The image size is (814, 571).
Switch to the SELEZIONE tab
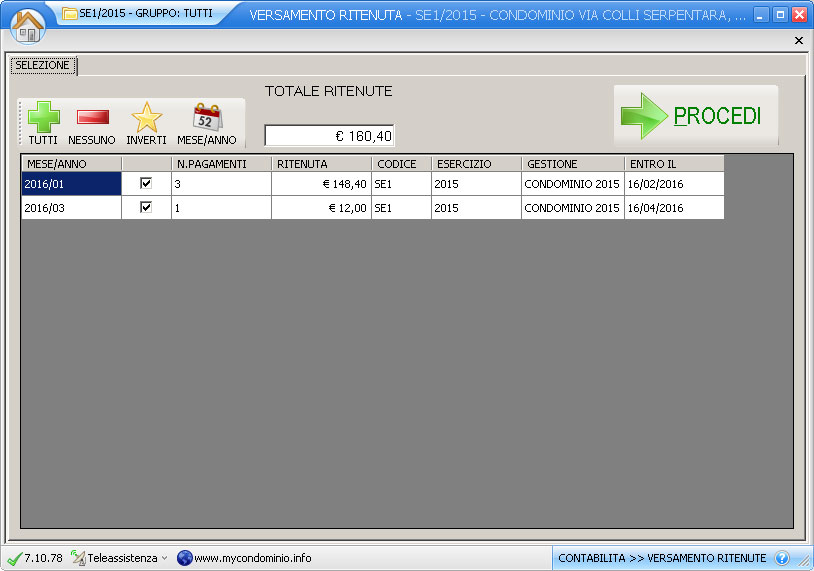pos(42,65)
